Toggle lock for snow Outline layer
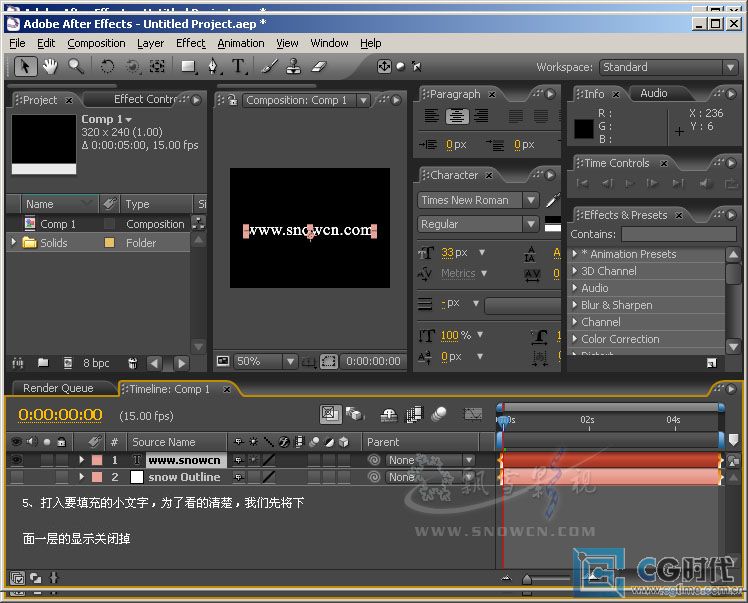Viewport: 748px width, 603px height. (62, 477)
